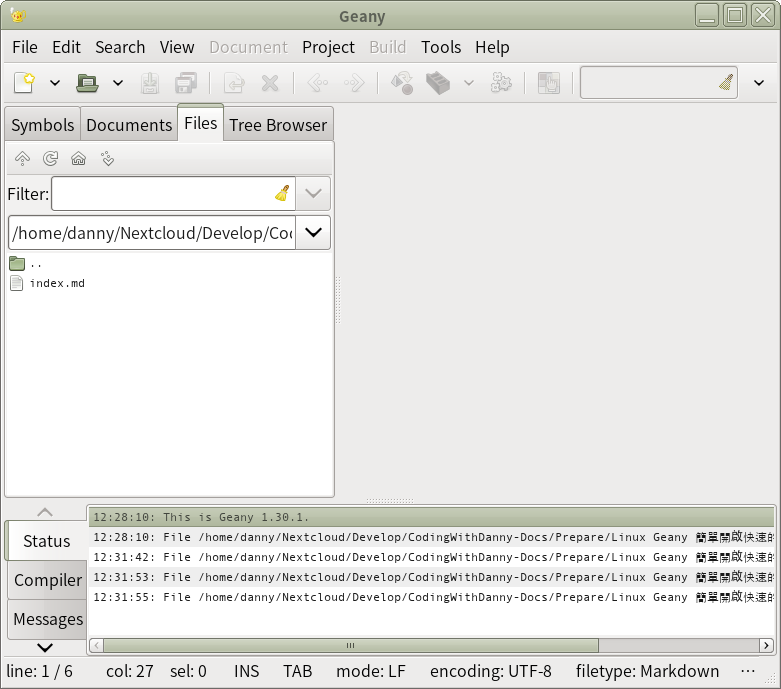Expand the directory path combo box
This screenshot has width=781, height=689.
(x=313, y=233)
